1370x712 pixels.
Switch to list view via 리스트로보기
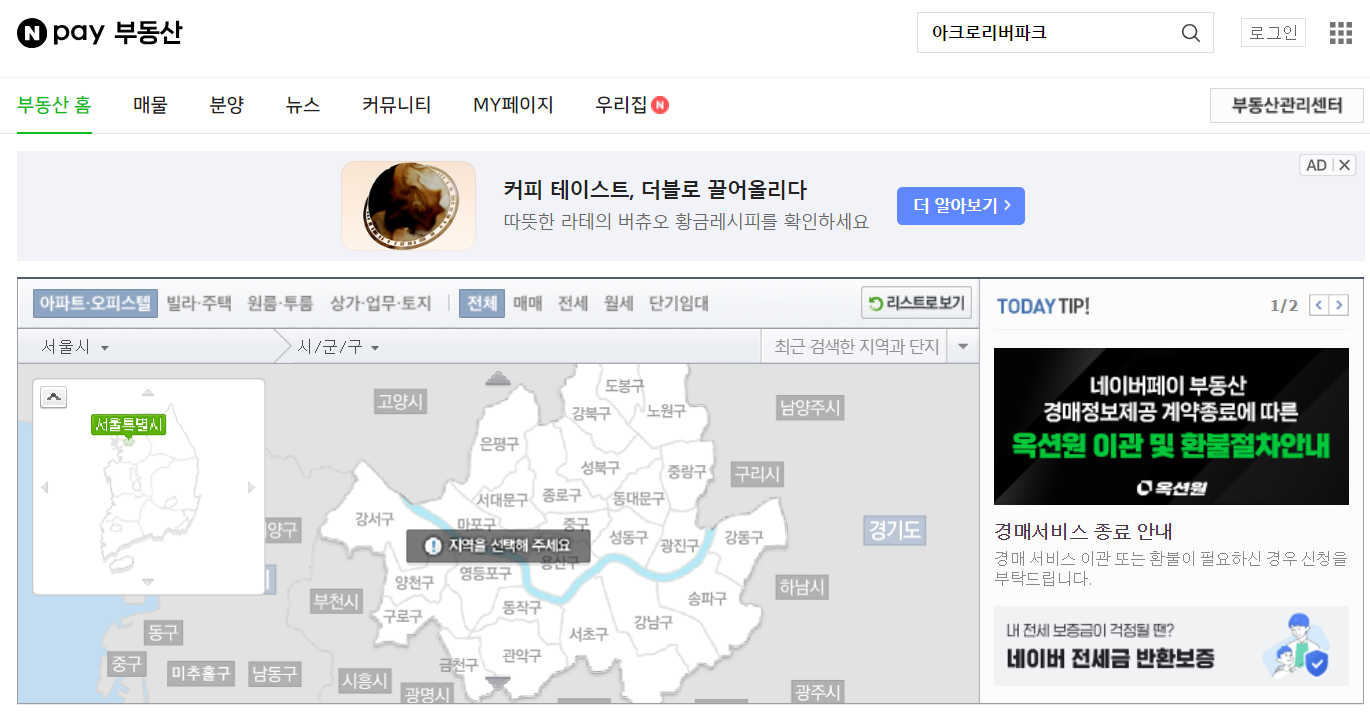click(915, 302)
